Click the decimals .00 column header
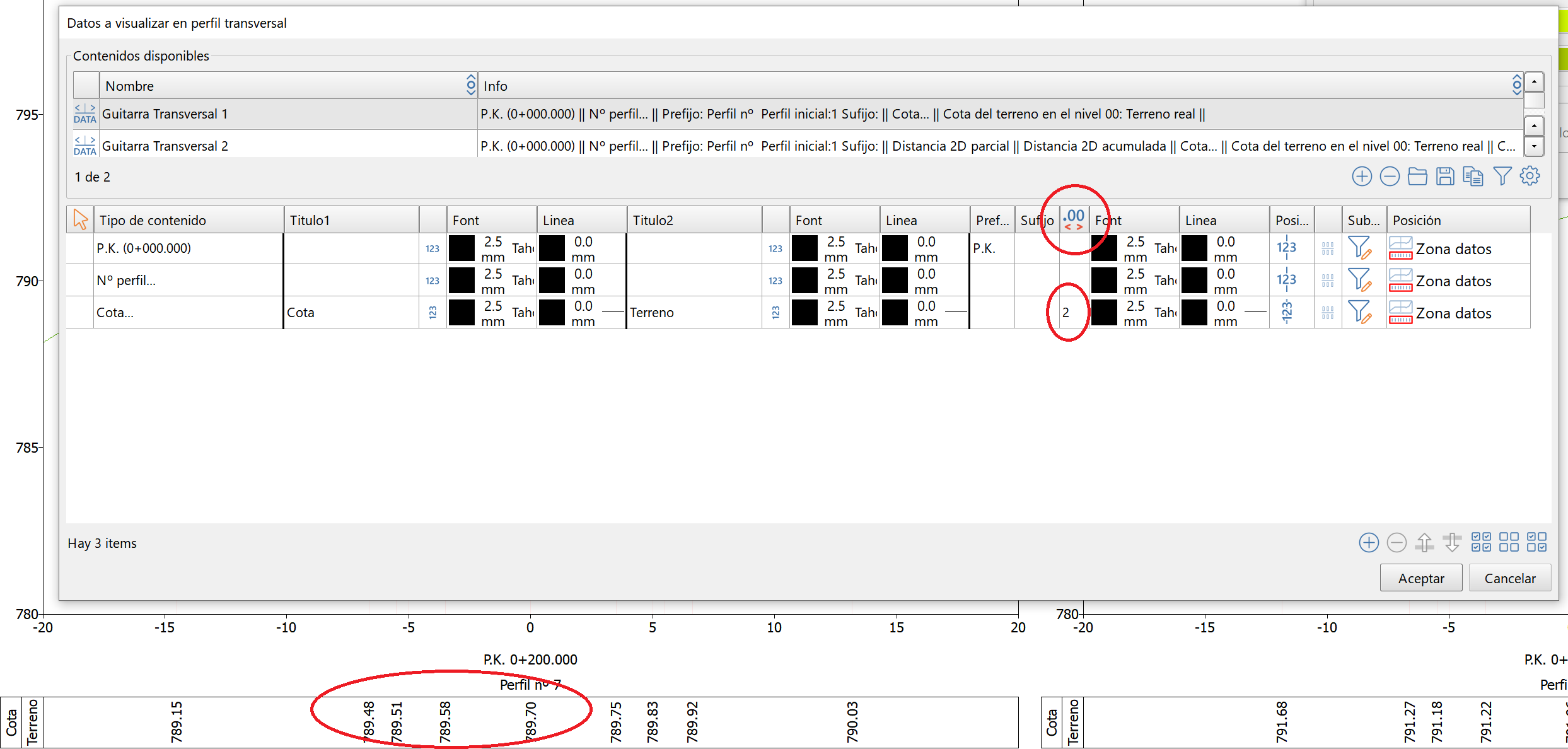The width and height of the screenshot is (1568, 749). (1074, 219)
